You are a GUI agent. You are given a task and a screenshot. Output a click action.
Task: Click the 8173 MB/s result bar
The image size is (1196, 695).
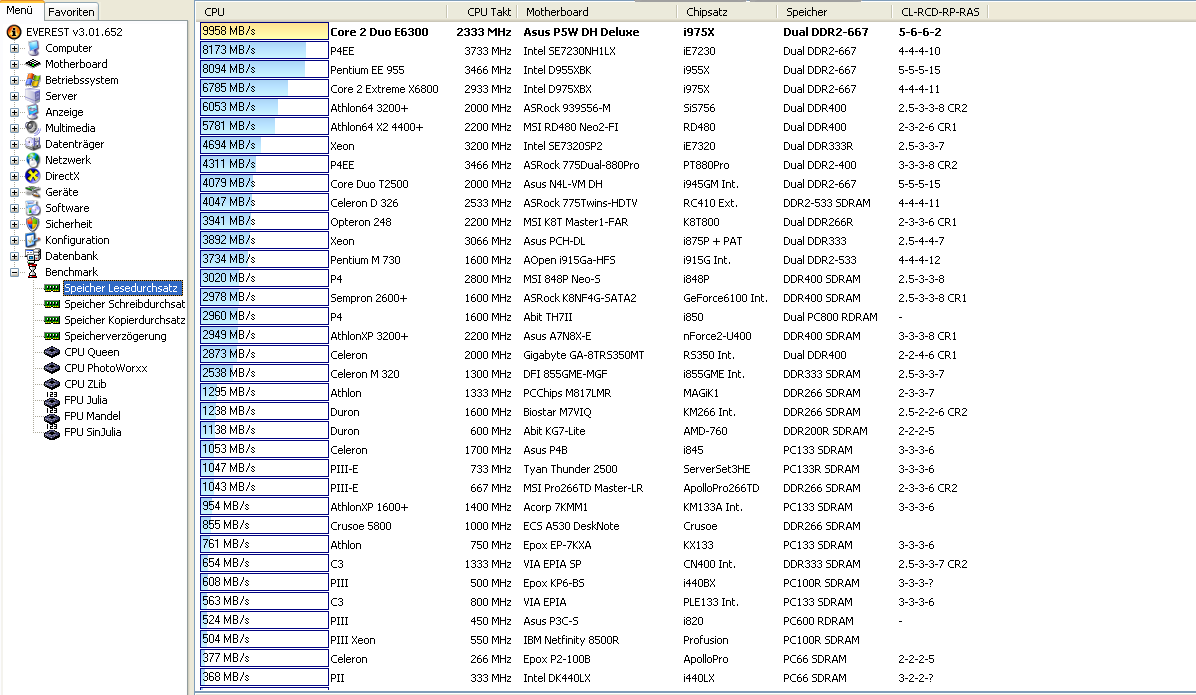[264, 50]
